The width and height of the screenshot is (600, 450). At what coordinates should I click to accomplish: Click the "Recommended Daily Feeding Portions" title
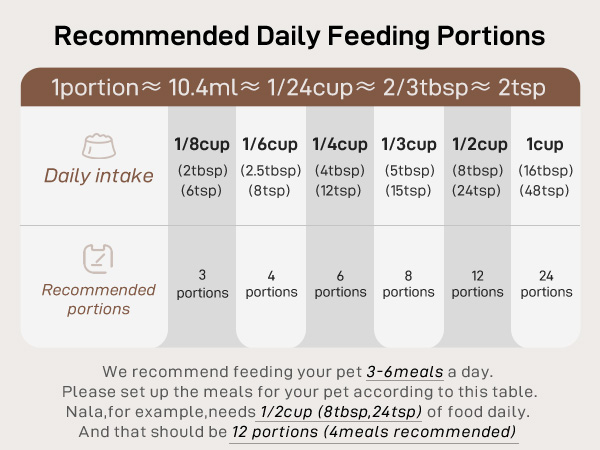coord(299,36)
